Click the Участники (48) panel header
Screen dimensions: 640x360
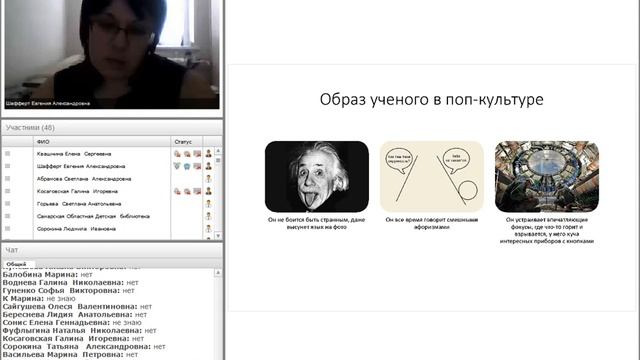point(112,128)
